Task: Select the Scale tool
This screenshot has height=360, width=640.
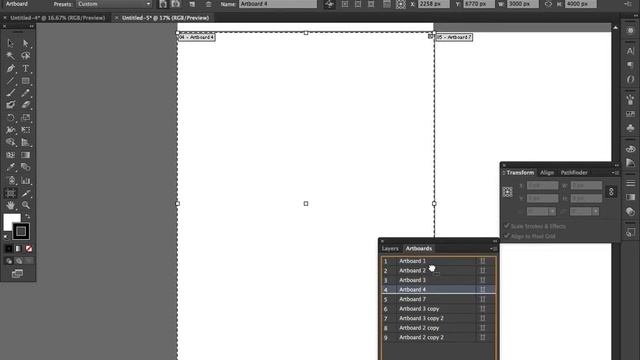Action: click(x=26, y=118)
